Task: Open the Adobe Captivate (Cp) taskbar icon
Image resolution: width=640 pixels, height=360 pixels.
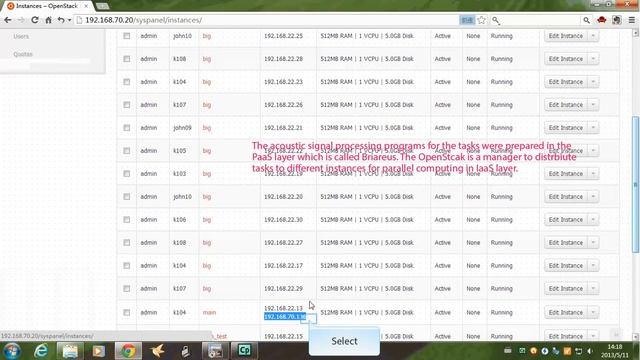Action: 244,351
